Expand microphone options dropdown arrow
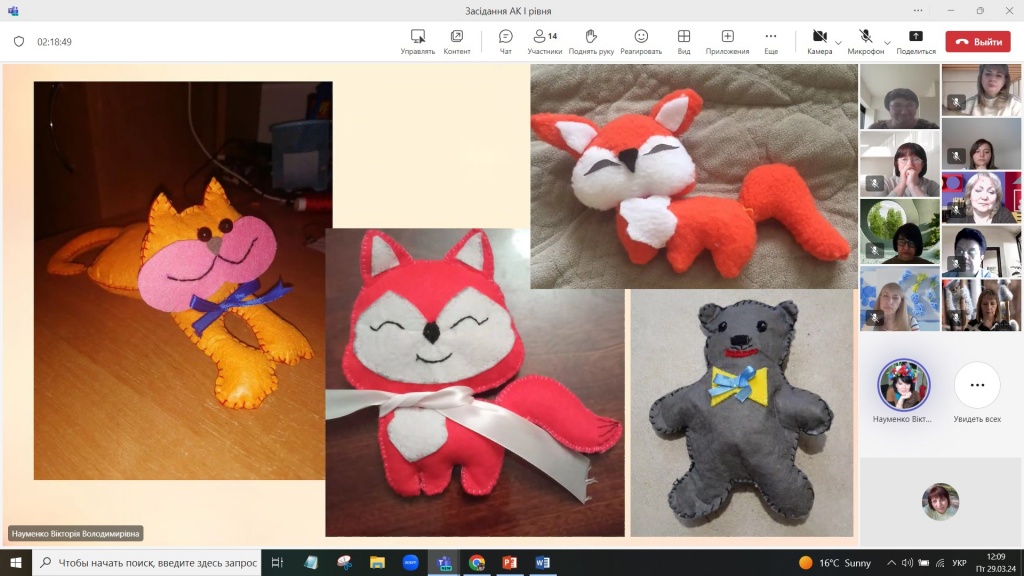 pos(886,43)
